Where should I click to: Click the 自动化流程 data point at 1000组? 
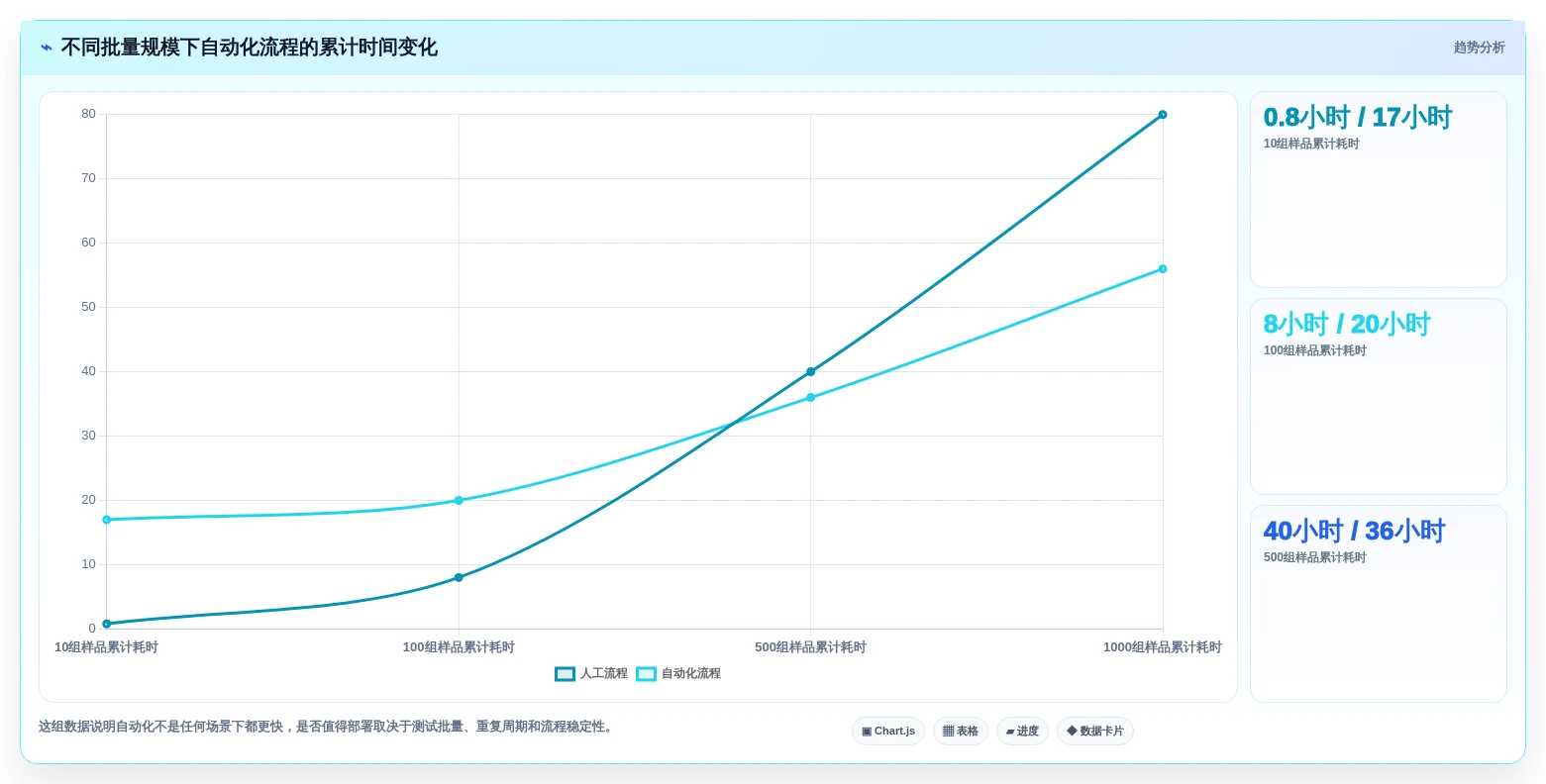pyautogui.click(x=1163, y=269)
